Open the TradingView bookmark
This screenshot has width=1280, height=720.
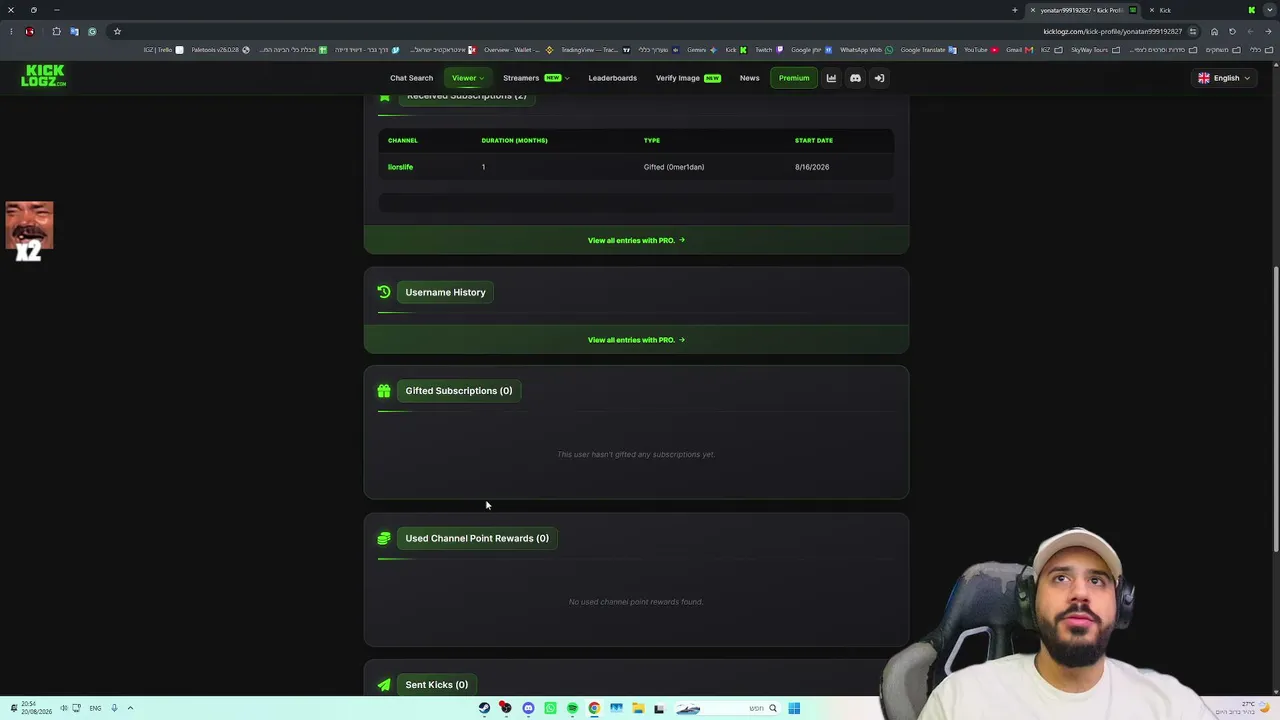[595, 50]
